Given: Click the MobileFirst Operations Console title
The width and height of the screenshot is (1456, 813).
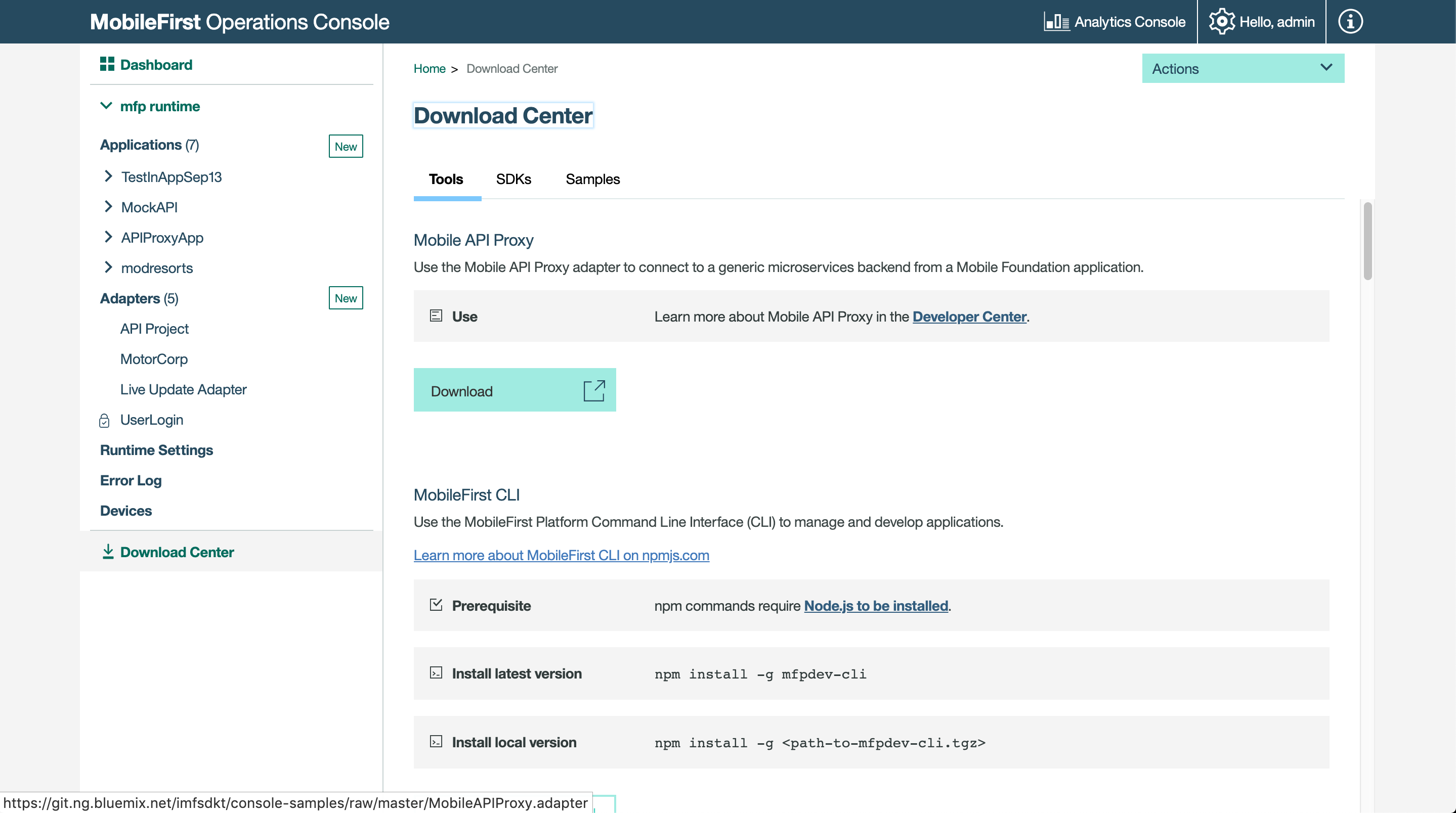Looking at the screenshot, I should click(x=240, y=22).
